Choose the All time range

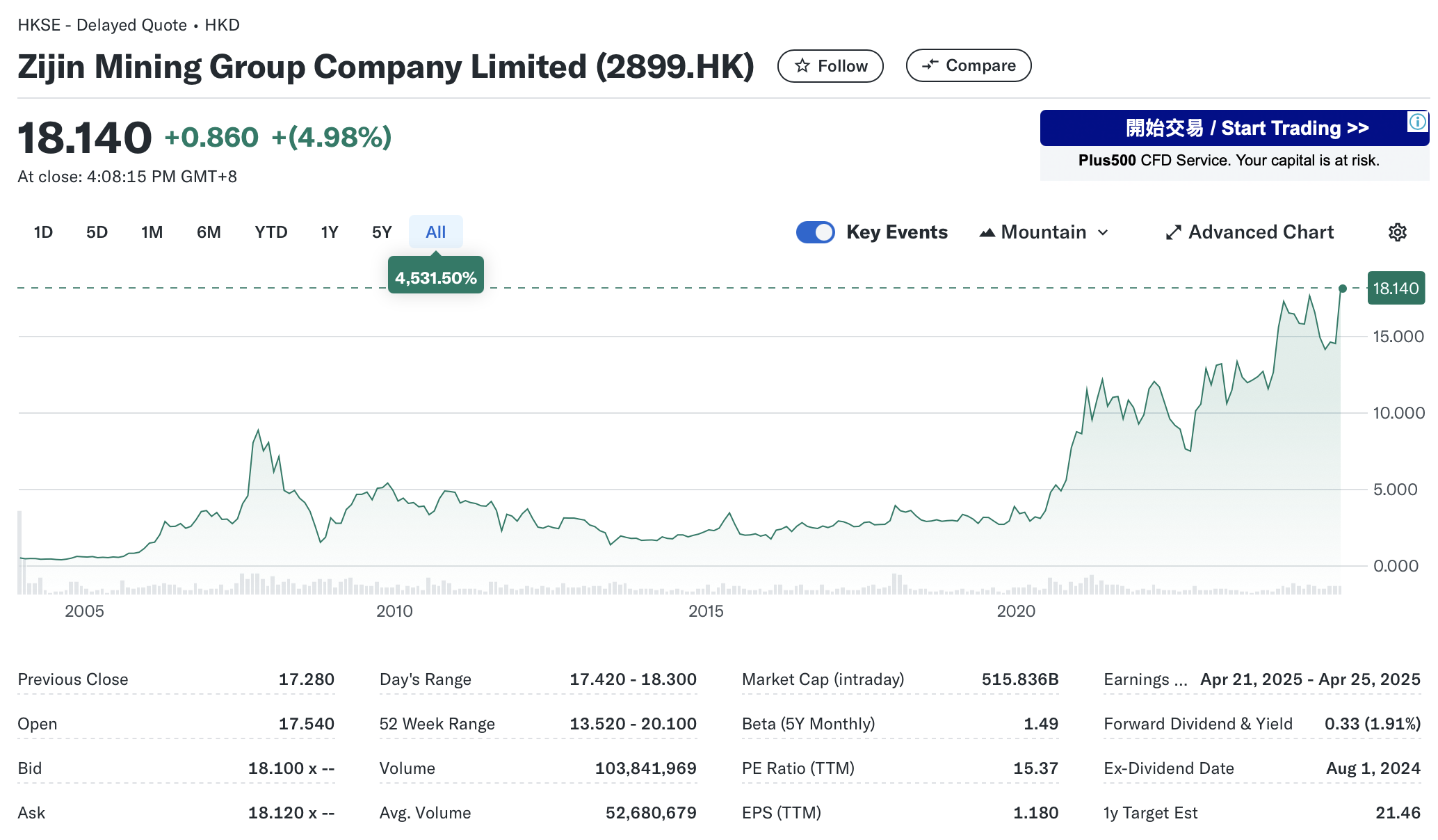click(435, 232)
